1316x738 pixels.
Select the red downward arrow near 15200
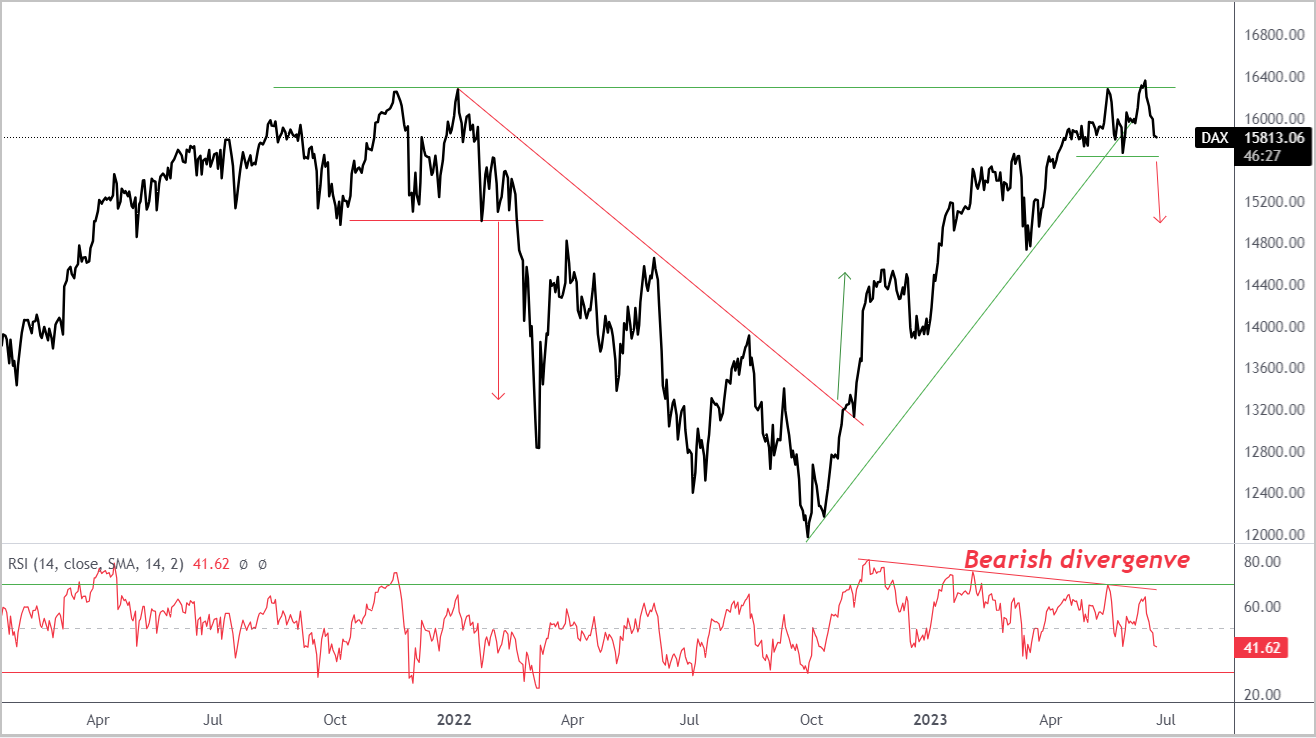pos(1159,191)
